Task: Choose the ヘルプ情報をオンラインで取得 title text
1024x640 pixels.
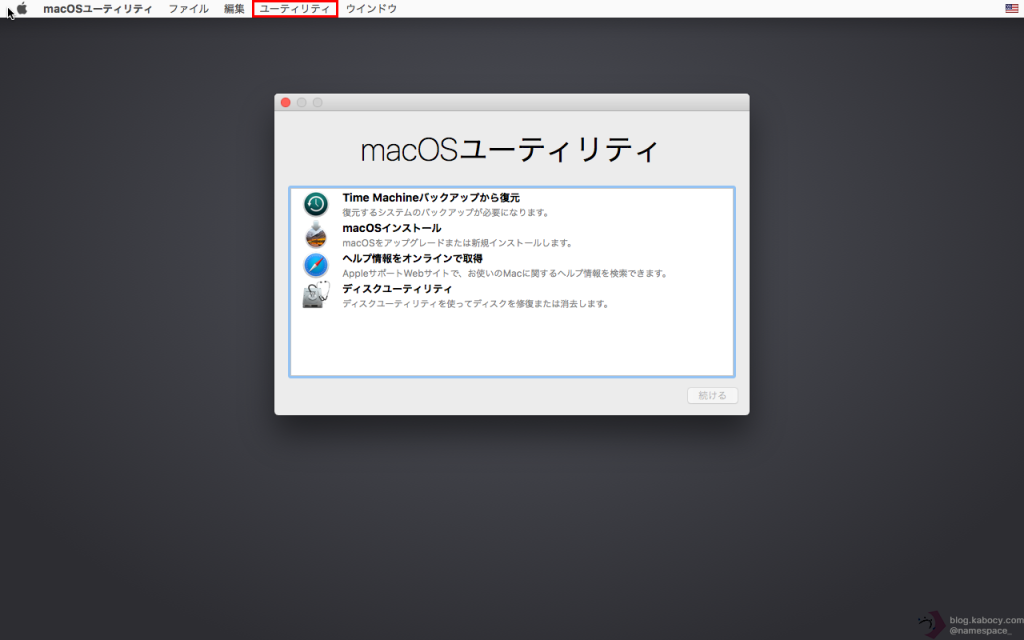Action: coord(412,258)
